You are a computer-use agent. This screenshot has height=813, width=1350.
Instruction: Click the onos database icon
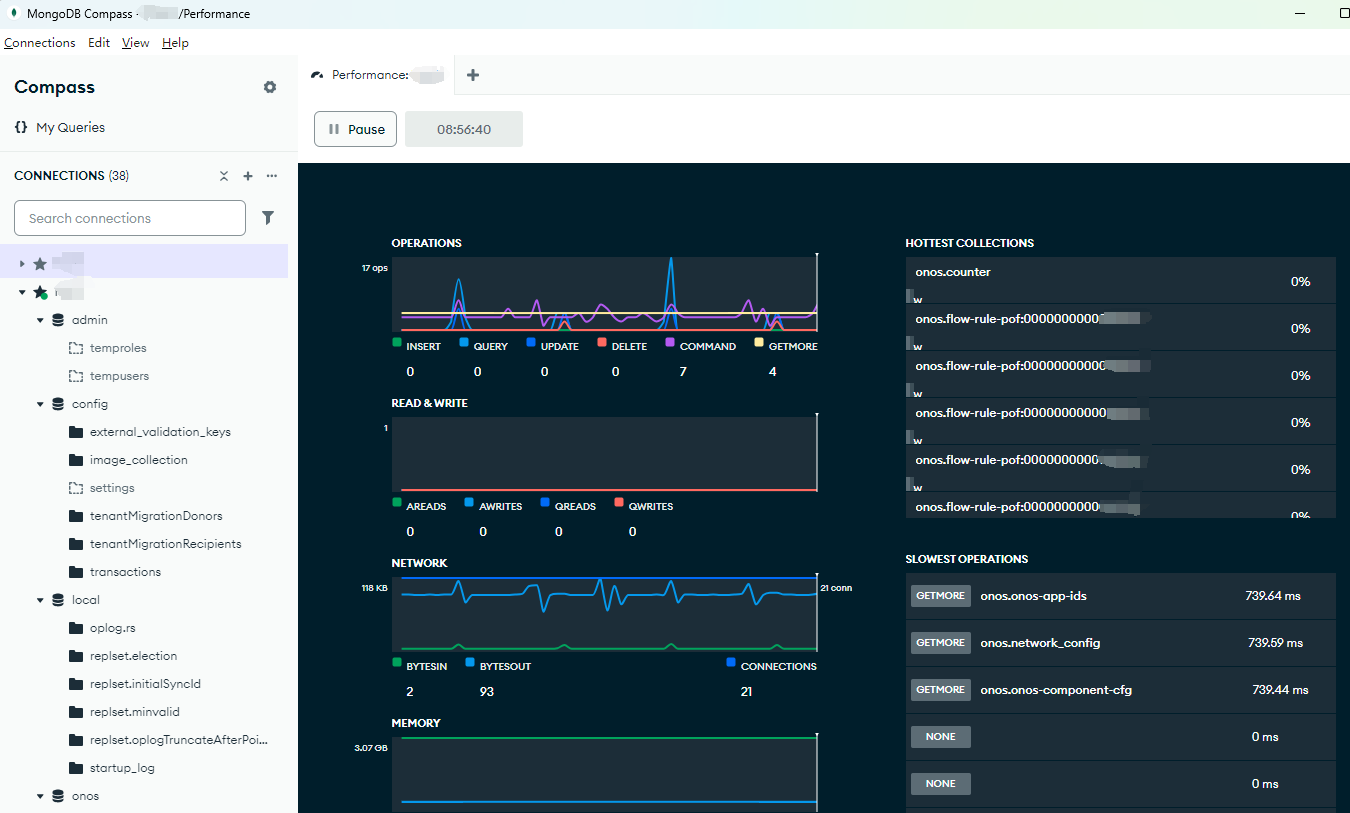[x=58, y=796]
